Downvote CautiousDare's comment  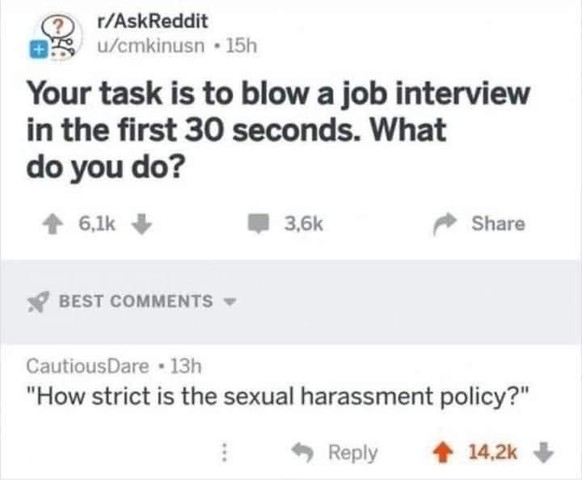[543, 453]
